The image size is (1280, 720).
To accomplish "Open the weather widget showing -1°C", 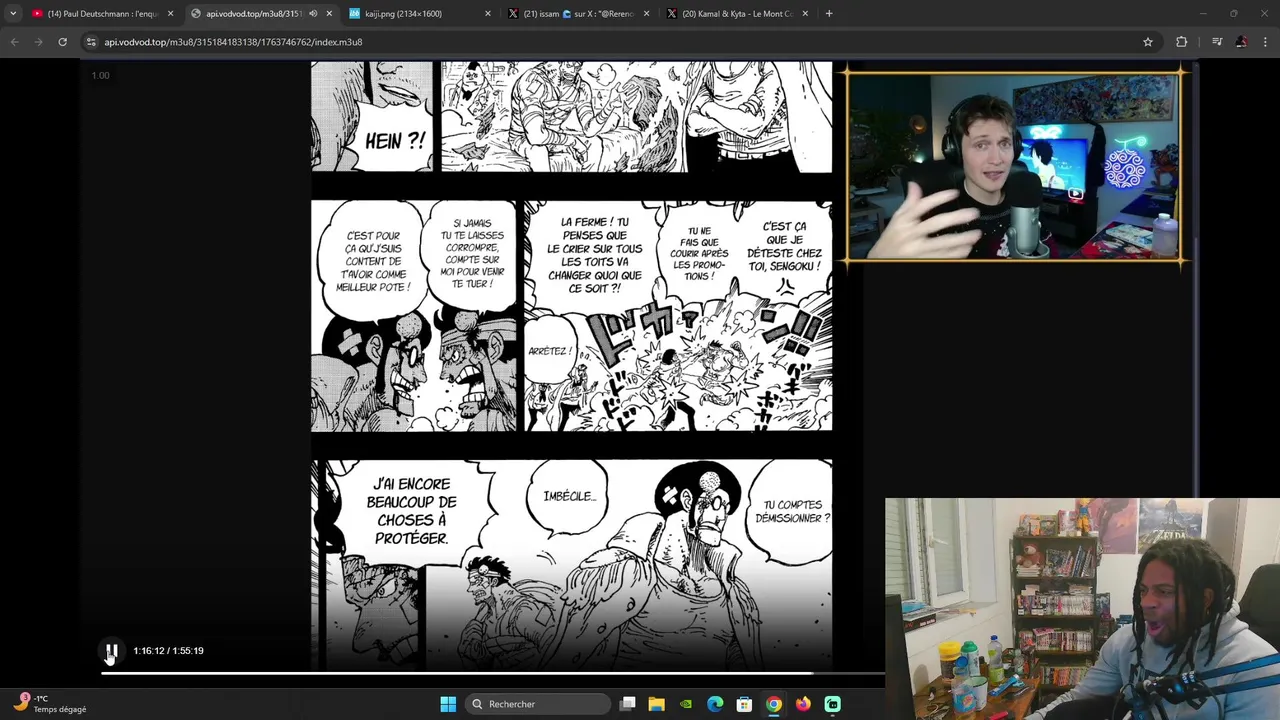I will coord(50,704).
